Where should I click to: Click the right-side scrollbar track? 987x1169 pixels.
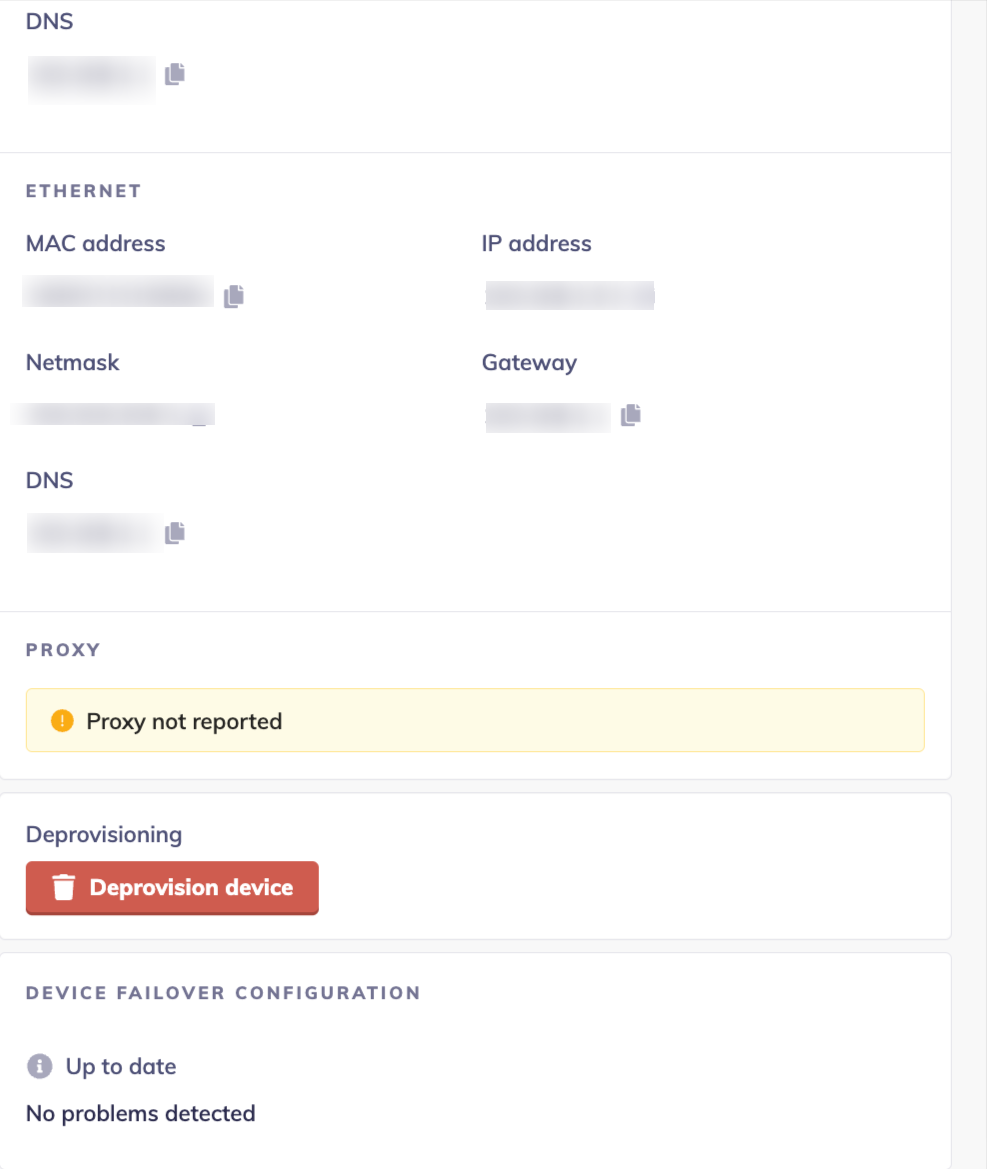tap(968, 600)
